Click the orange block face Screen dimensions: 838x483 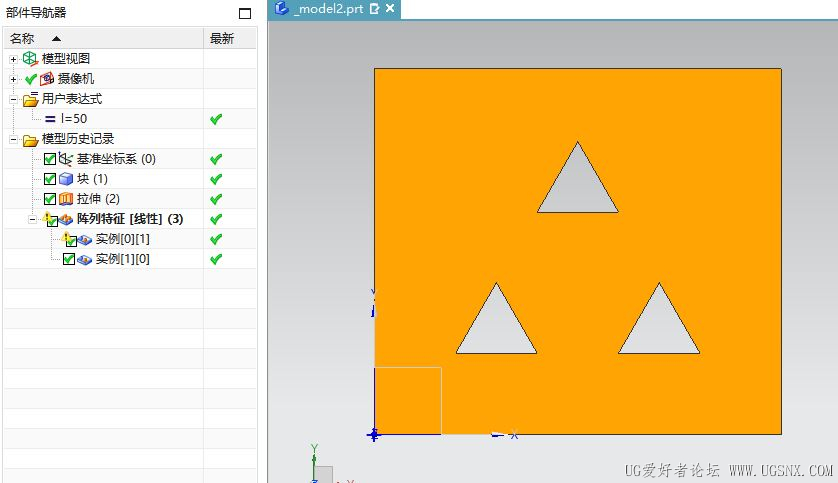577,251
